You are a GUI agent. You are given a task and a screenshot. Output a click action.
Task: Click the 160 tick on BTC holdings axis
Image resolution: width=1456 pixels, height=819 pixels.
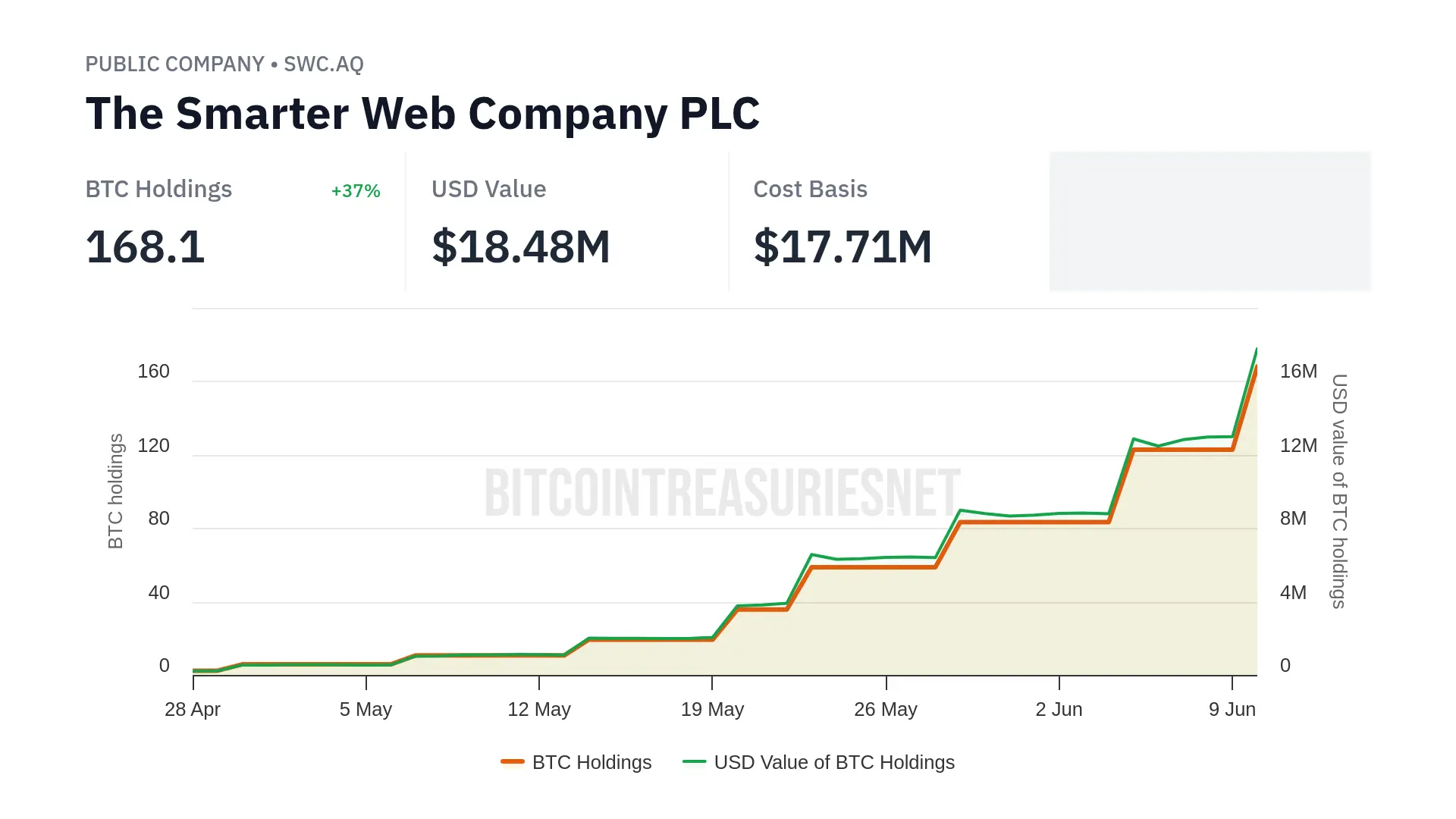[153, 372]
